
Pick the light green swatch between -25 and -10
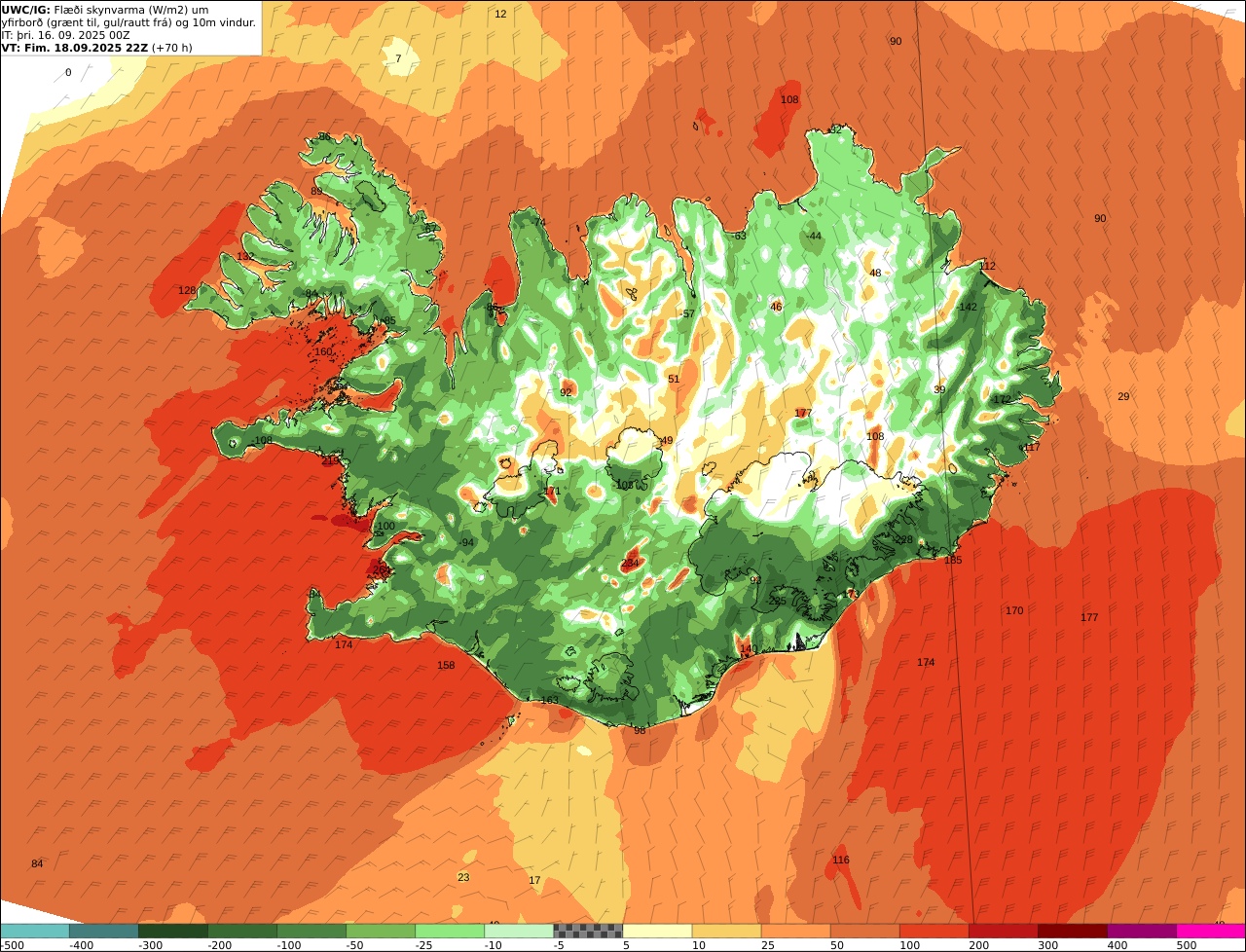[x=450, y=931]
